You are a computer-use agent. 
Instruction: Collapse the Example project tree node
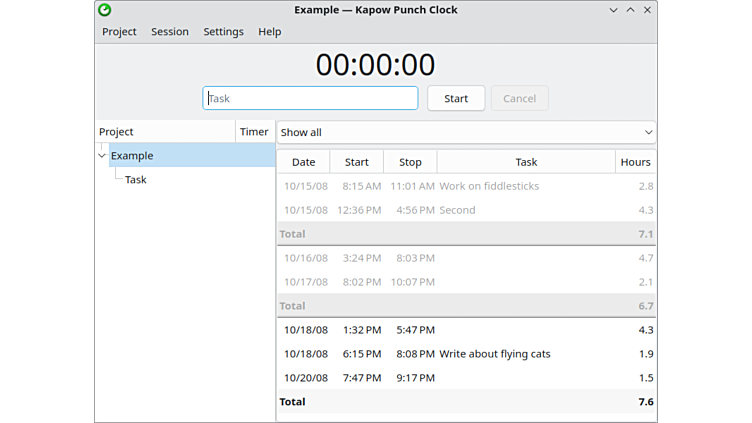coord(102,156)
